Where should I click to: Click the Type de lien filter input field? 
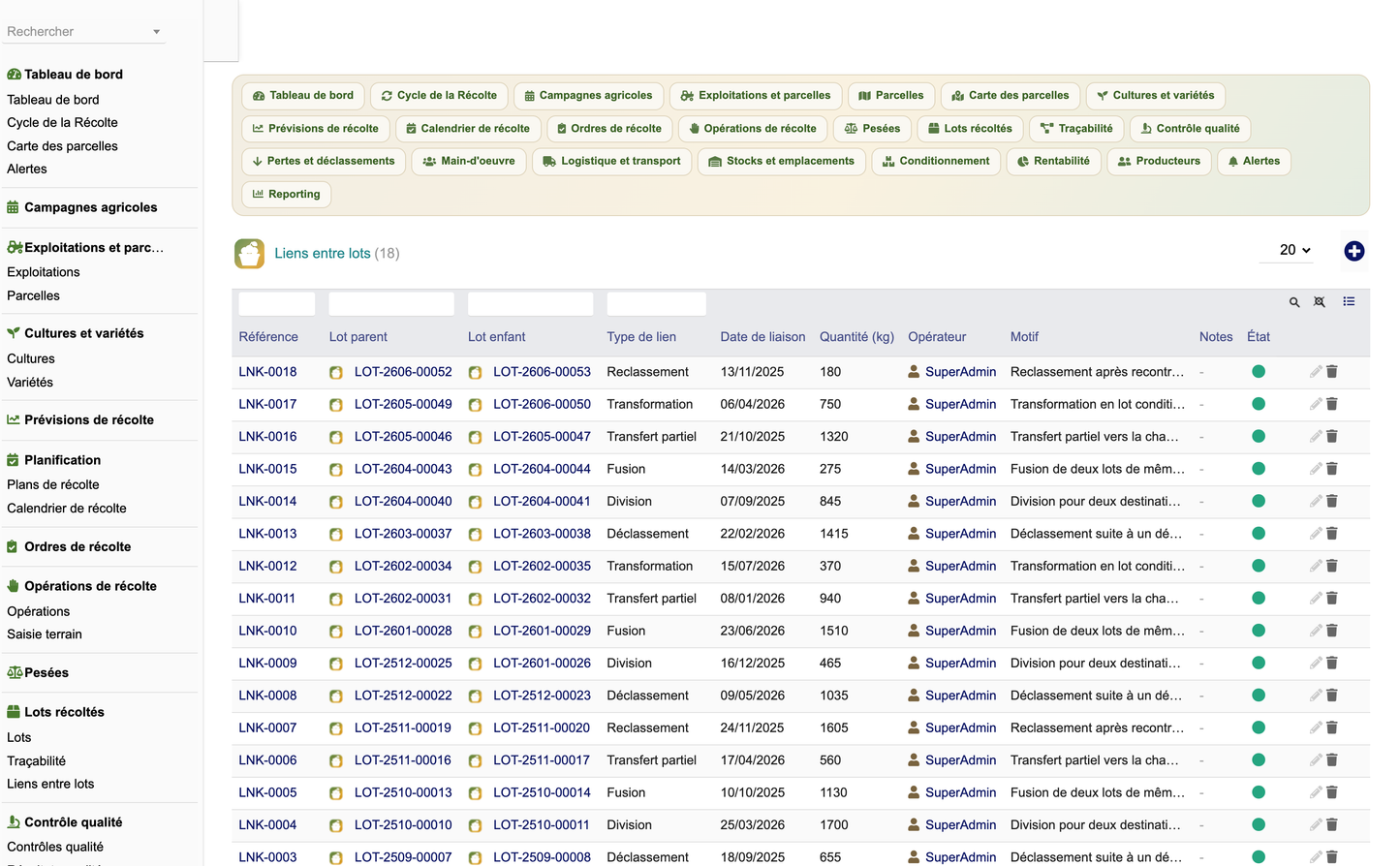[x=656, y=303]
